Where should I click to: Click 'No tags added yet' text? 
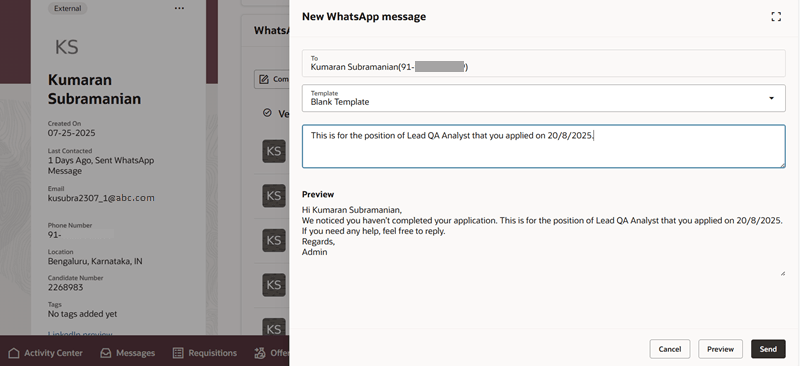click(82, 314)
